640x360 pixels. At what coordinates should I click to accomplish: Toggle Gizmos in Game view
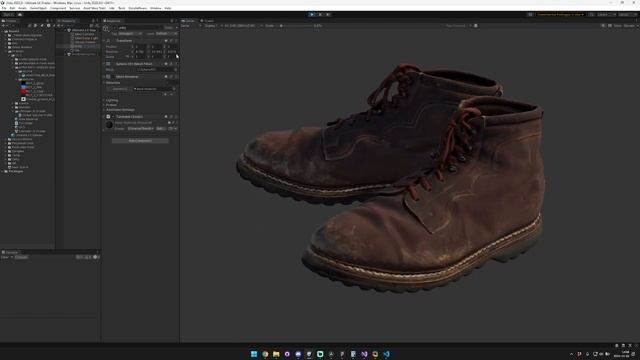point(629,26)
